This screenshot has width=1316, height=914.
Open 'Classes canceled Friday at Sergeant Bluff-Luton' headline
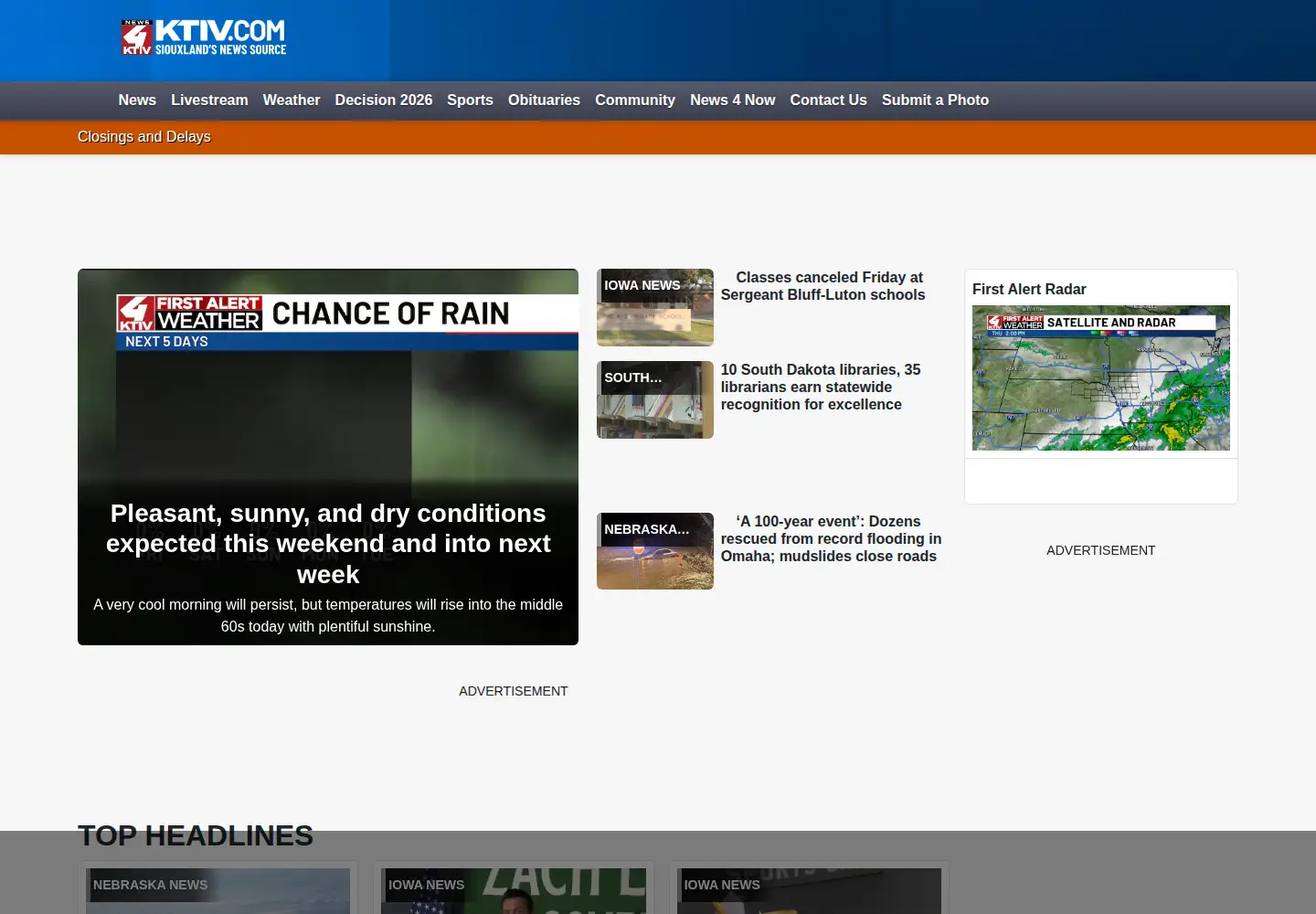click(x=822, y=286)
